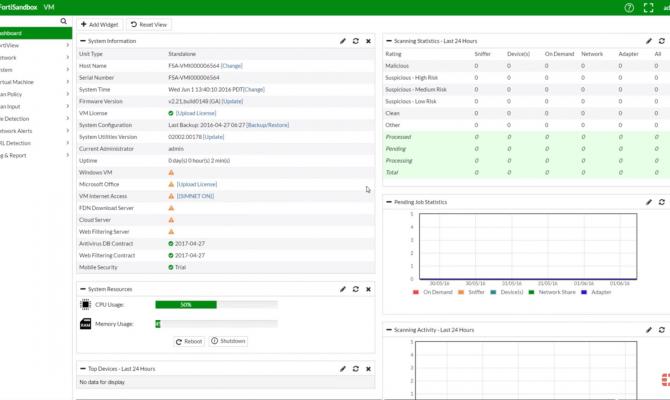Click Change link next to System Time
The height and width of the screenshot is (400, 670).
254,90
